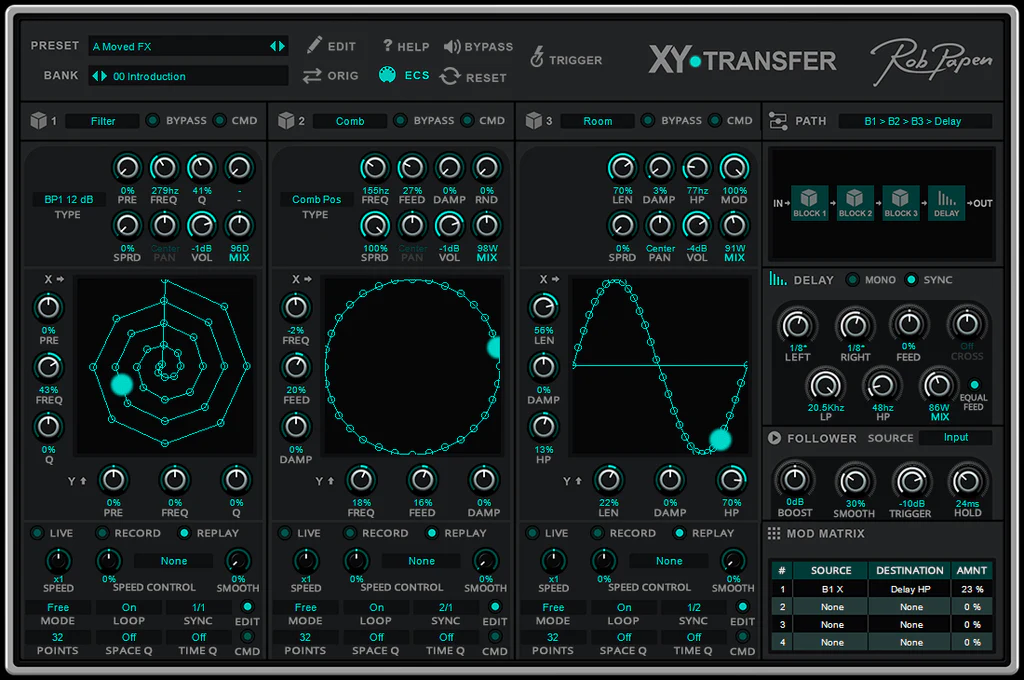Toggle EQUAL FEED LED

[x=974, y=385]
